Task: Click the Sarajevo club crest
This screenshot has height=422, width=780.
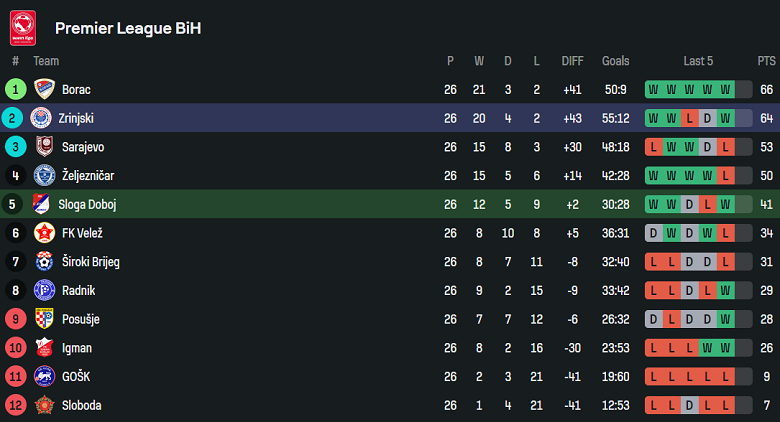Action: (43, 147)
